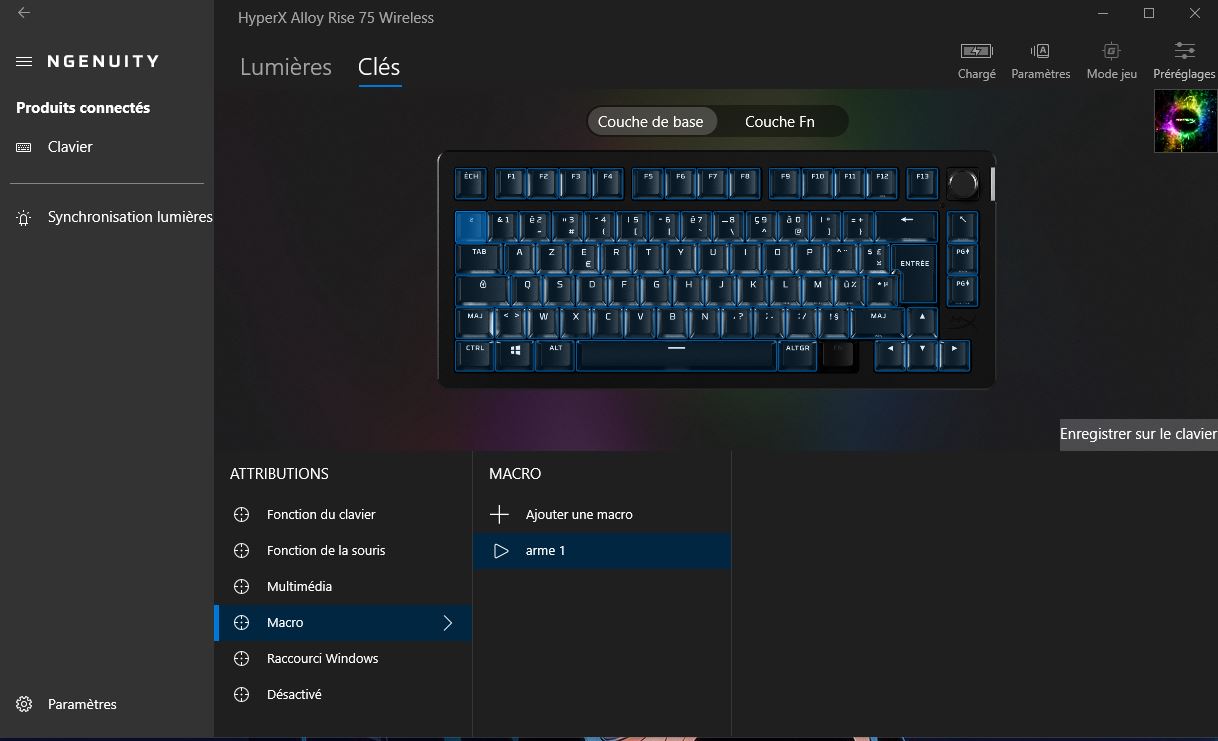
Task: Switch to the Lumières tab
Action: tap(286, 67)
